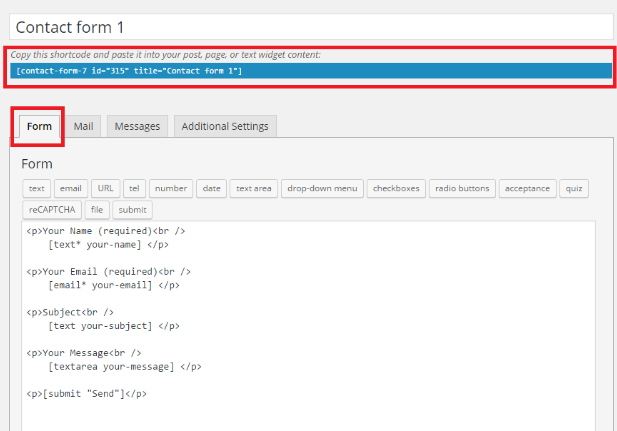The width and height of the screenshot is (617, 431).
Task: Go to Additional Settings tab
Action: pos(225,126)
